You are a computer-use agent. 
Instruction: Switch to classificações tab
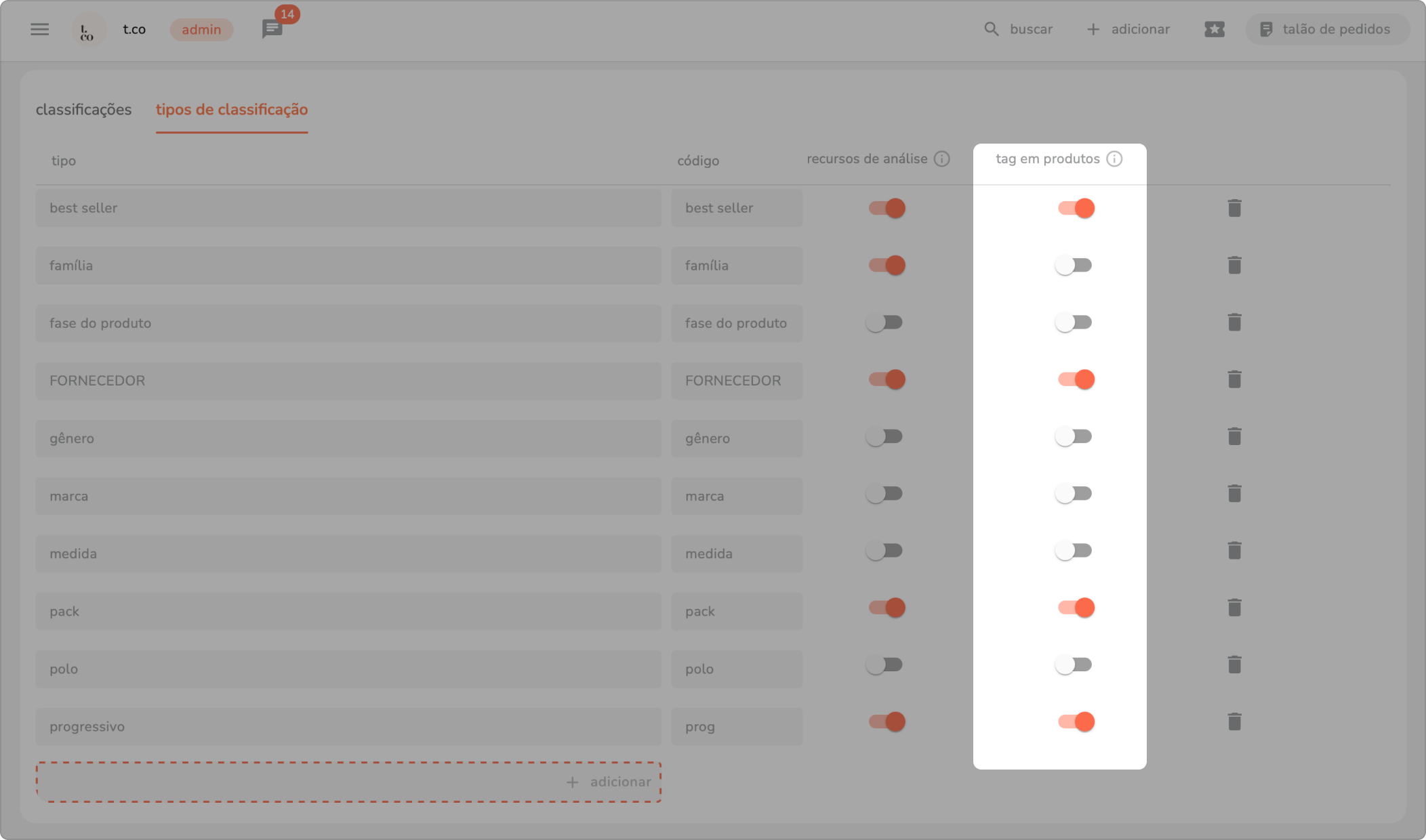tap(83, 110)
